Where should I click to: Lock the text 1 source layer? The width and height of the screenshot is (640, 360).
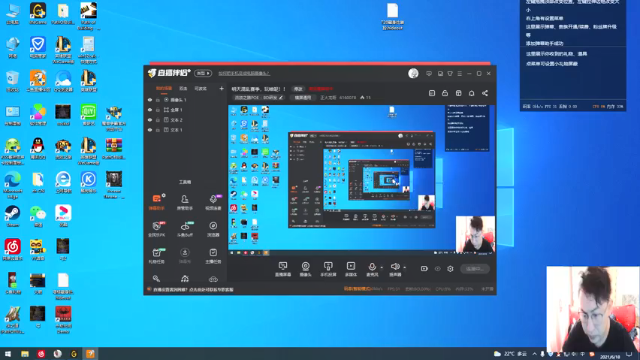(158, 130)
